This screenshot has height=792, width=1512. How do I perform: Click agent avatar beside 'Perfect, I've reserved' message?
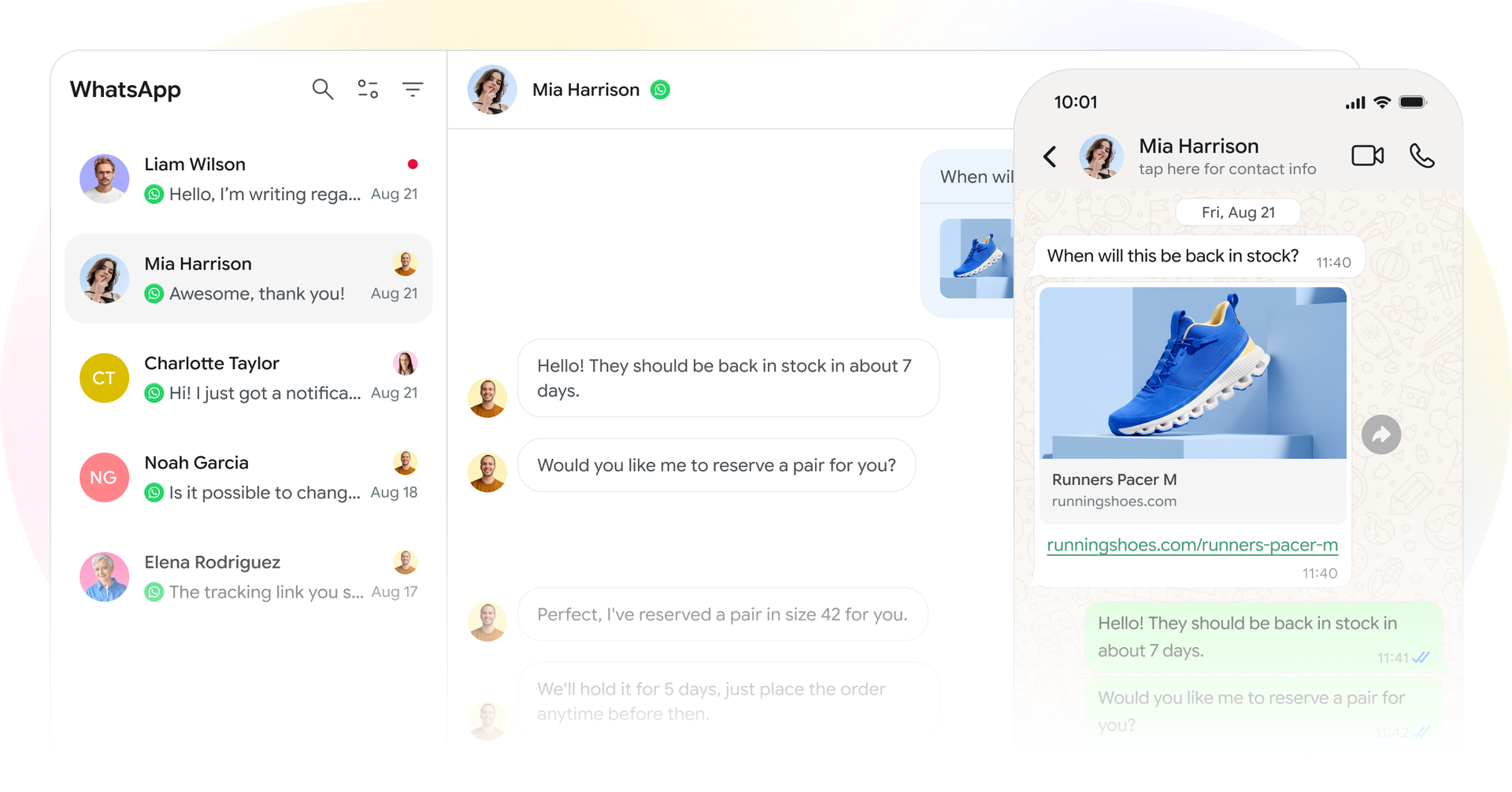point(487,622)
